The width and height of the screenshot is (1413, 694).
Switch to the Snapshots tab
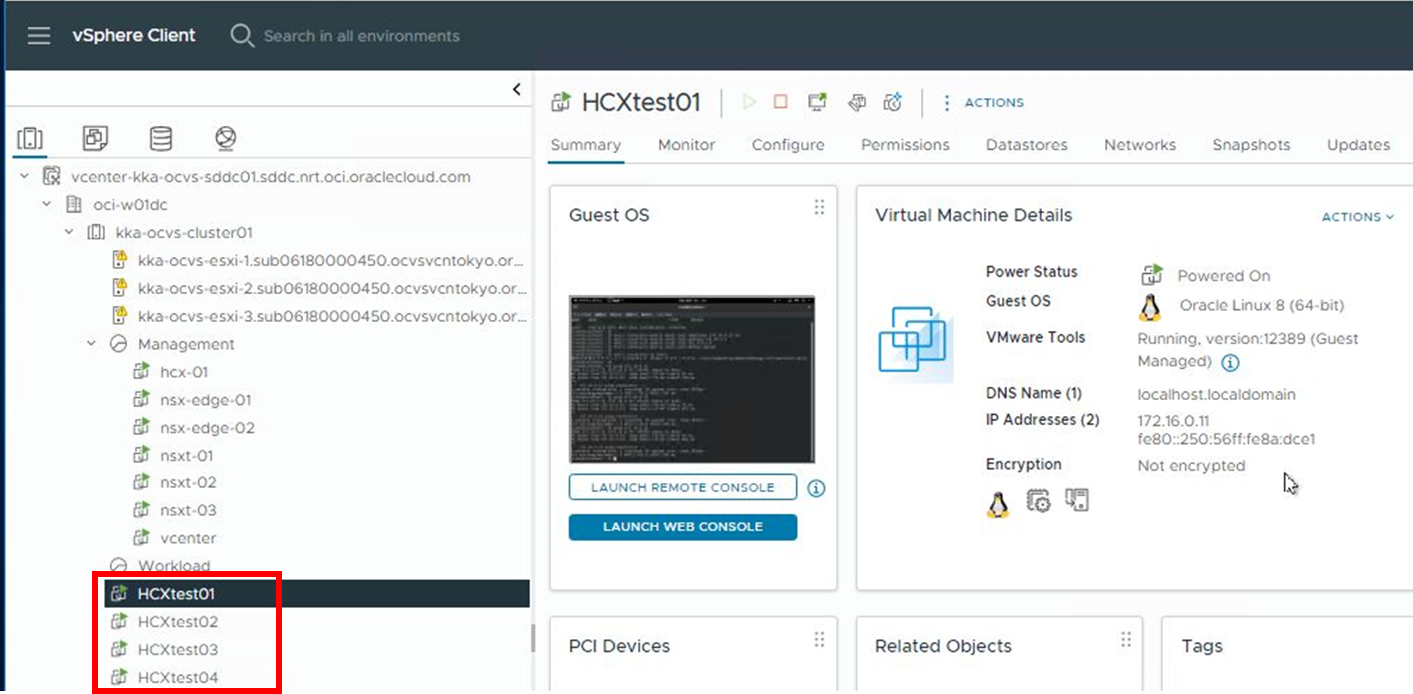click(x=1251, y=145)
